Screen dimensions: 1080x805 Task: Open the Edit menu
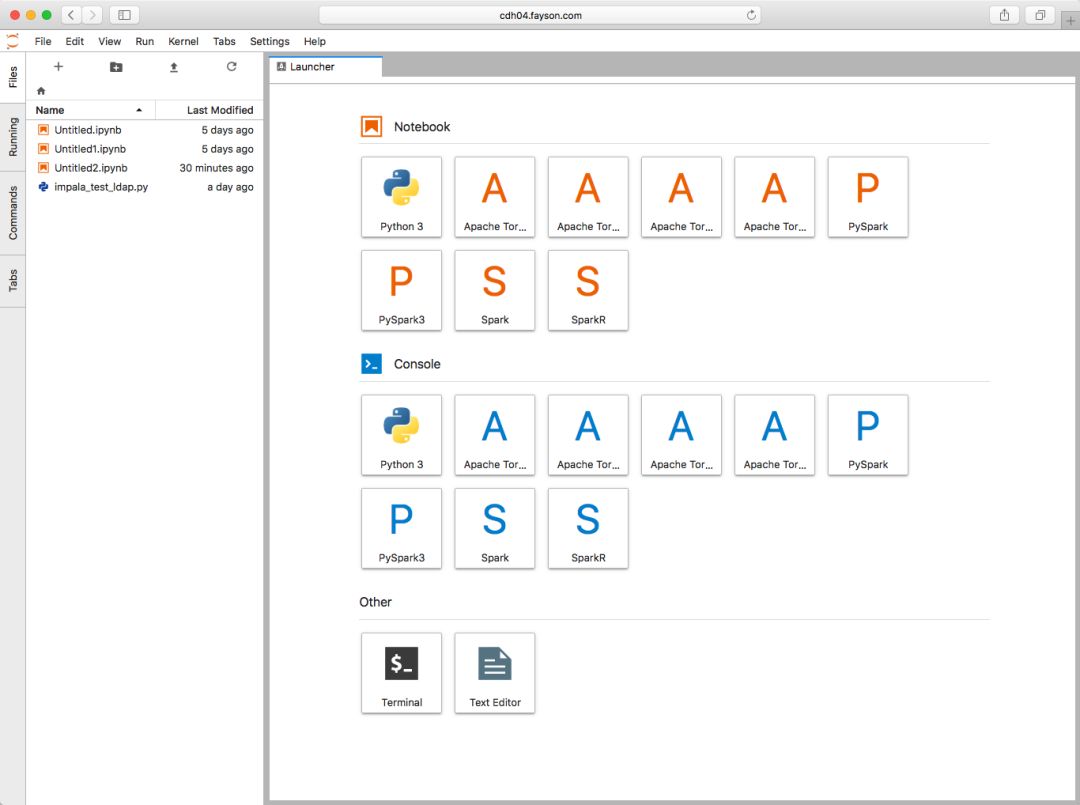74,41
